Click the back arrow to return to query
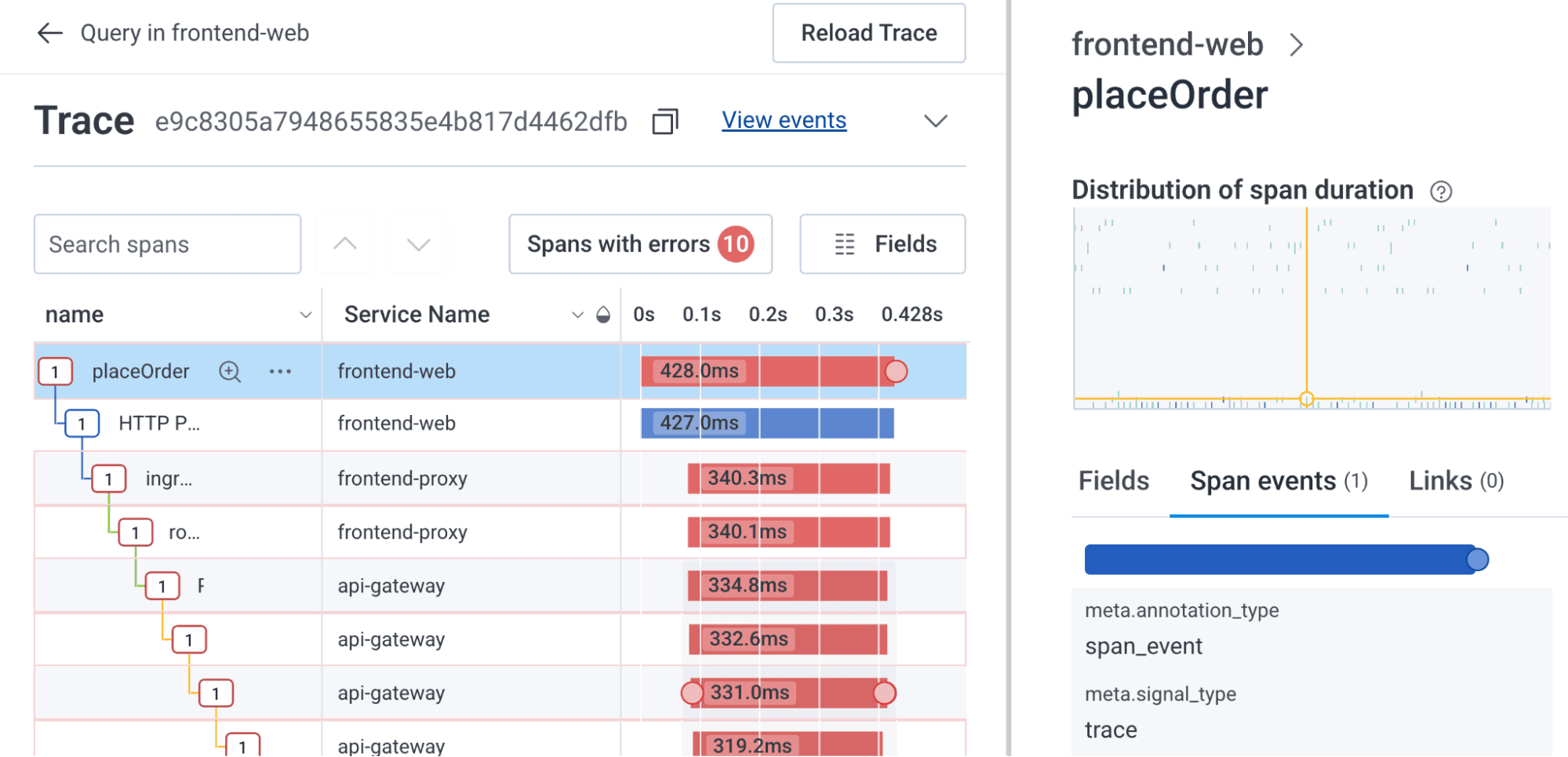The height and width of the screenshot is (757, 1568). (x=50, y=33)
